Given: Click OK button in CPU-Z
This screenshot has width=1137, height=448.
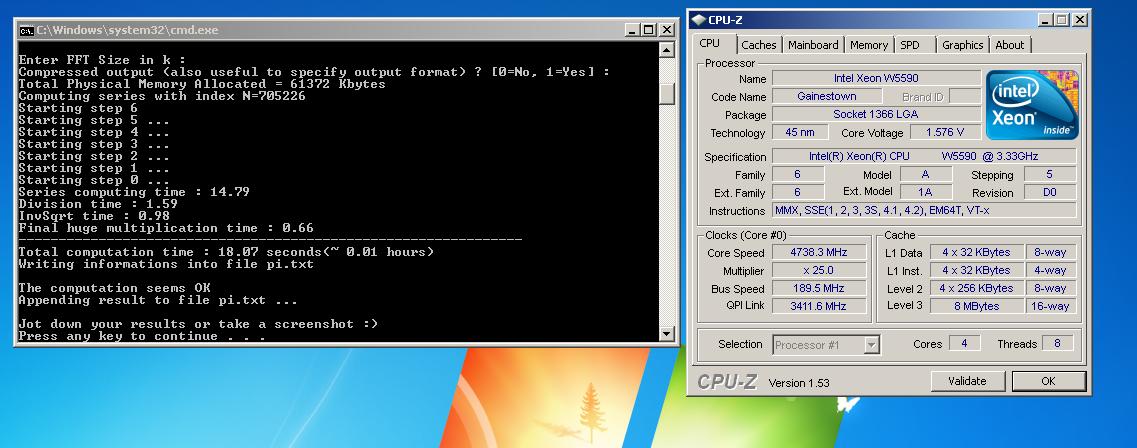Looking at the screenshot, I should click(1049, 381).
